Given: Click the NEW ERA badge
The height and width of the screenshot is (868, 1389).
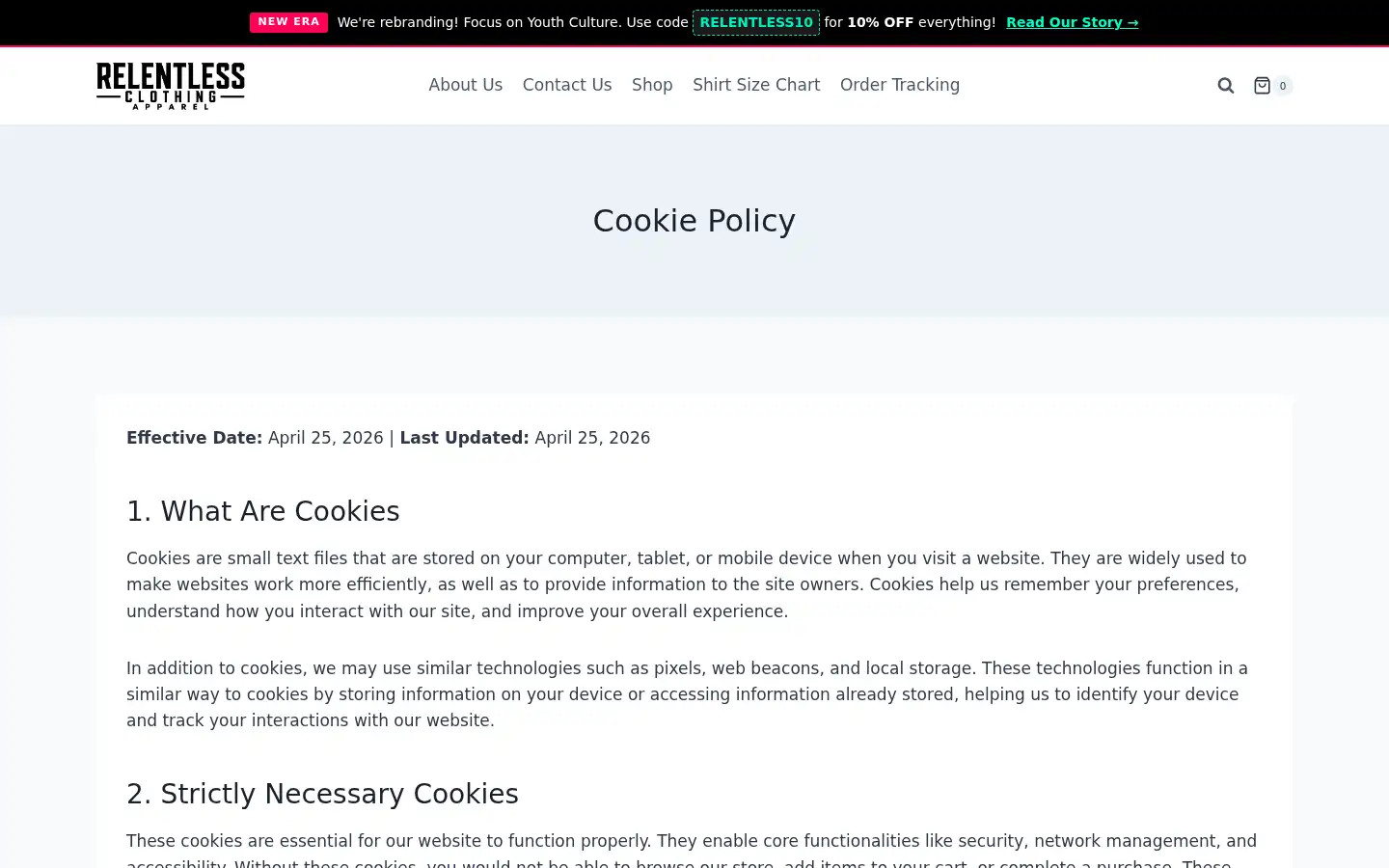Looking at the screenshot, I should (x=288, y=22).
